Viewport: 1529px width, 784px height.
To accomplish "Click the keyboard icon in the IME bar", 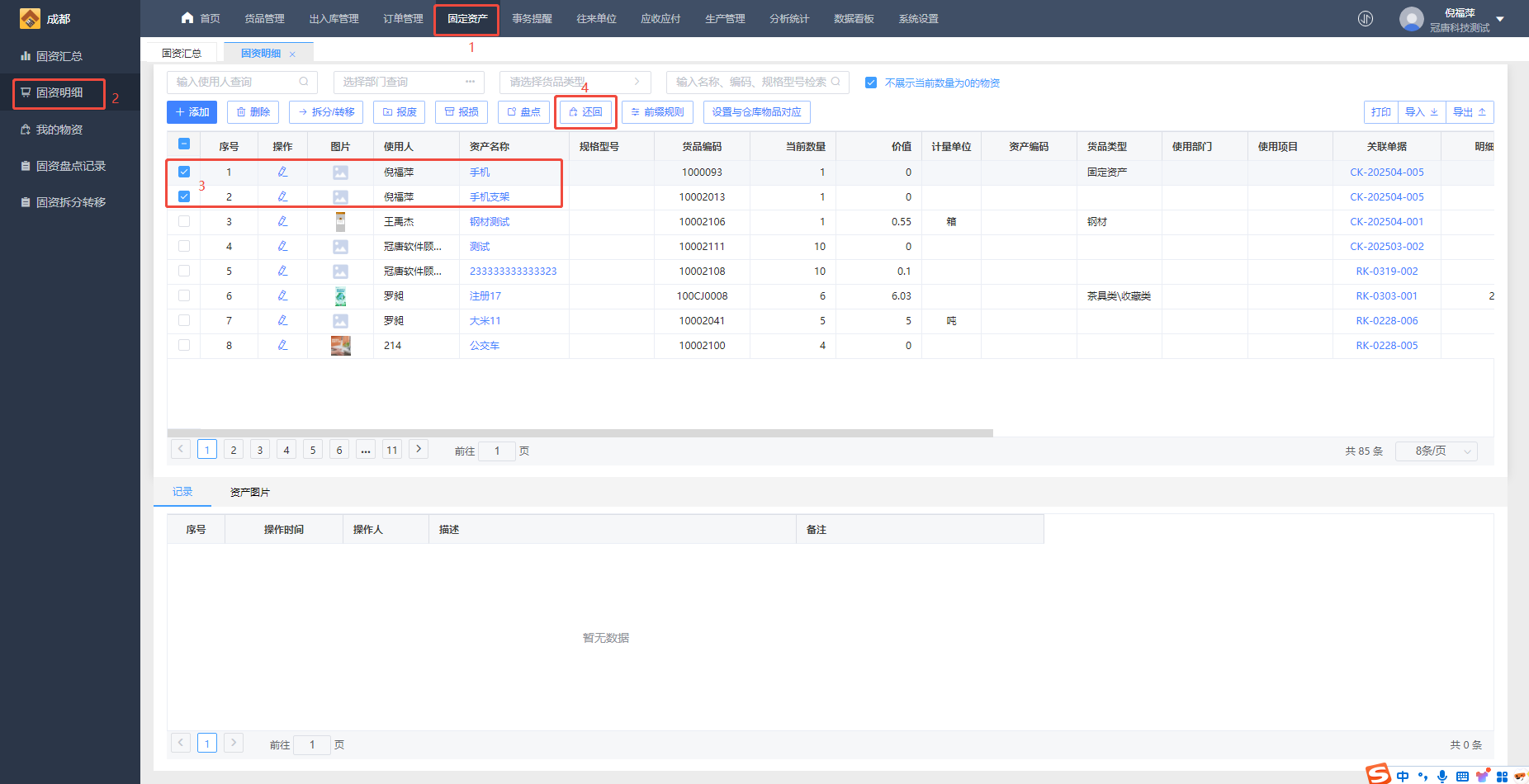I will coord(1462,777).
